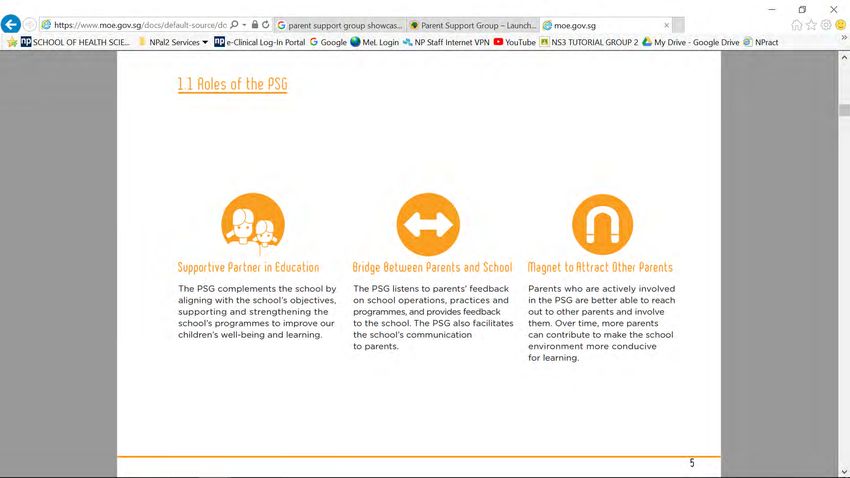Refresh the page with reload icon
Viewport: 850px width, 478px height.
(266, 24)
